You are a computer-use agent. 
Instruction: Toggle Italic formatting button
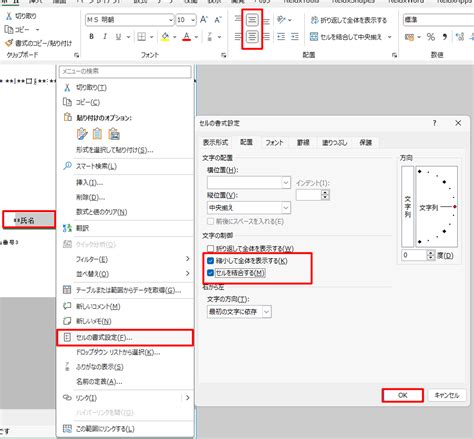click(x=105, y=37)
